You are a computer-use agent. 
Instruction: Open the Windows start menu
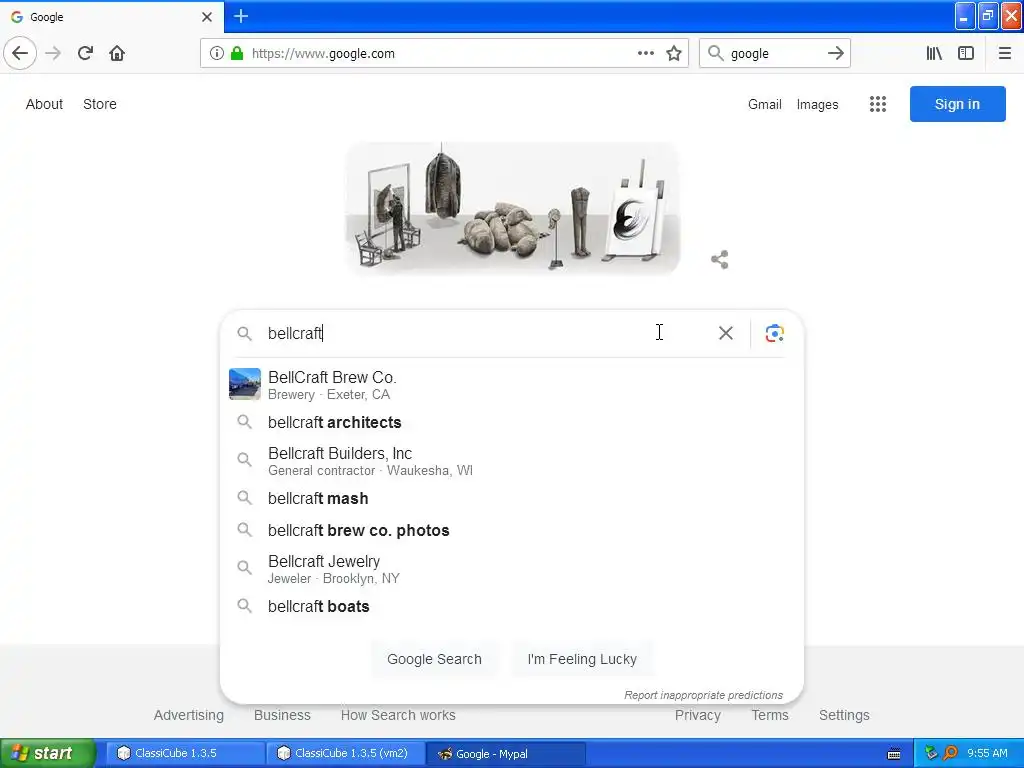48,753
